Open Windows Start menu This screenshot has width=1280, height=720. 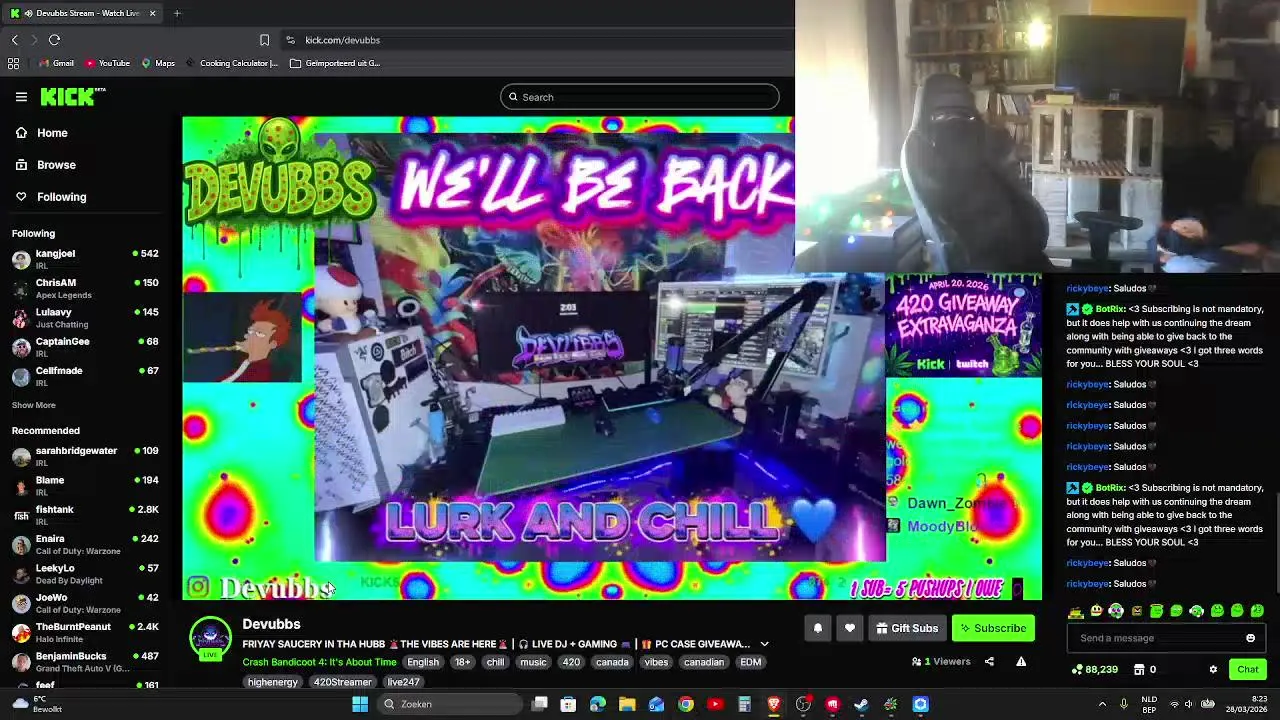pyautogui.click(x=360, y=704)
